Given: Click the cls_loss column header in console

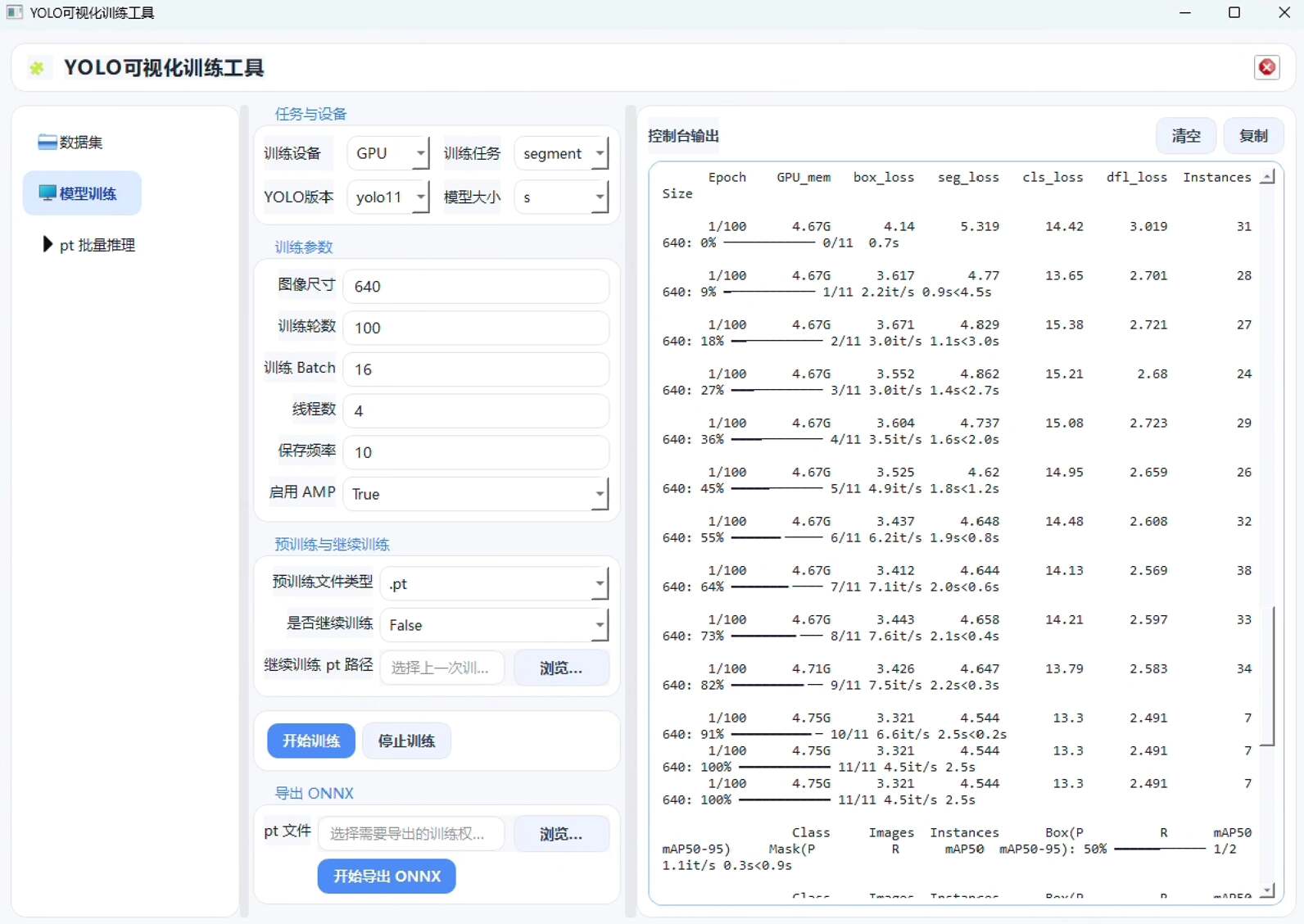Looking at the screenshot, I should 1053,177.
